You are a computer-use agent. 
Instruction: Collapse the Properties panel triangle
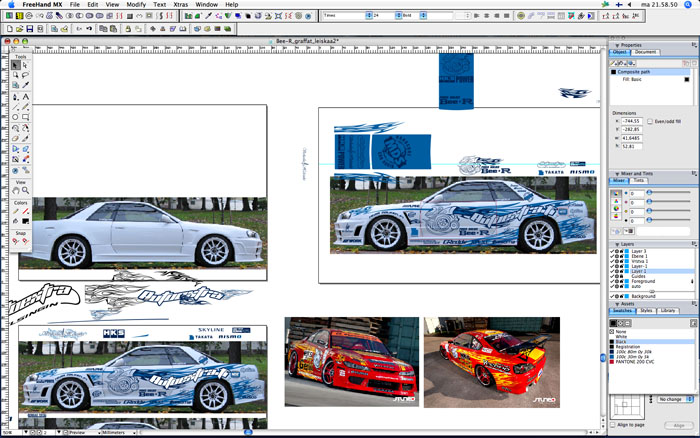click(617, 46)
